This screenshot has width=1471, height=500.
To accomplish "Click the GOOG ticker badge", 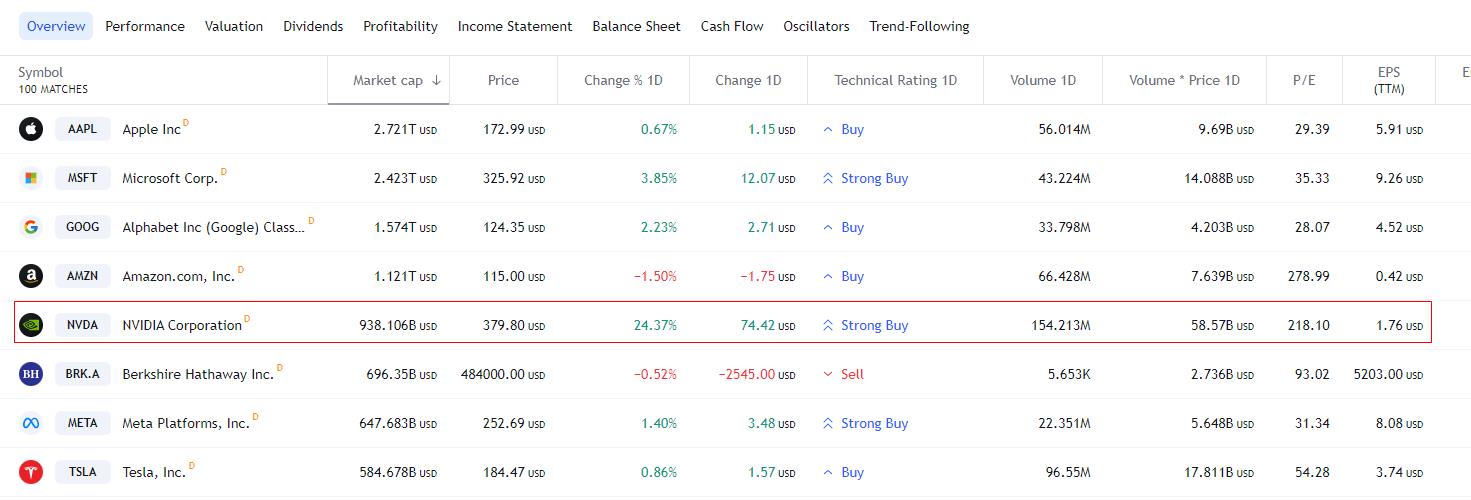I will click(82, 227).
